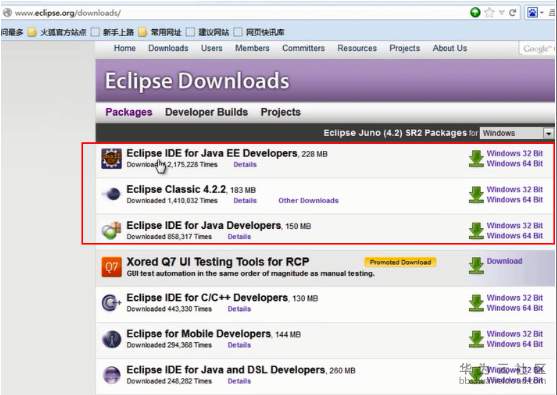
Task: Click Windows 64 Bit for Eclipse Classic
Action: click(x=515, y=200)
